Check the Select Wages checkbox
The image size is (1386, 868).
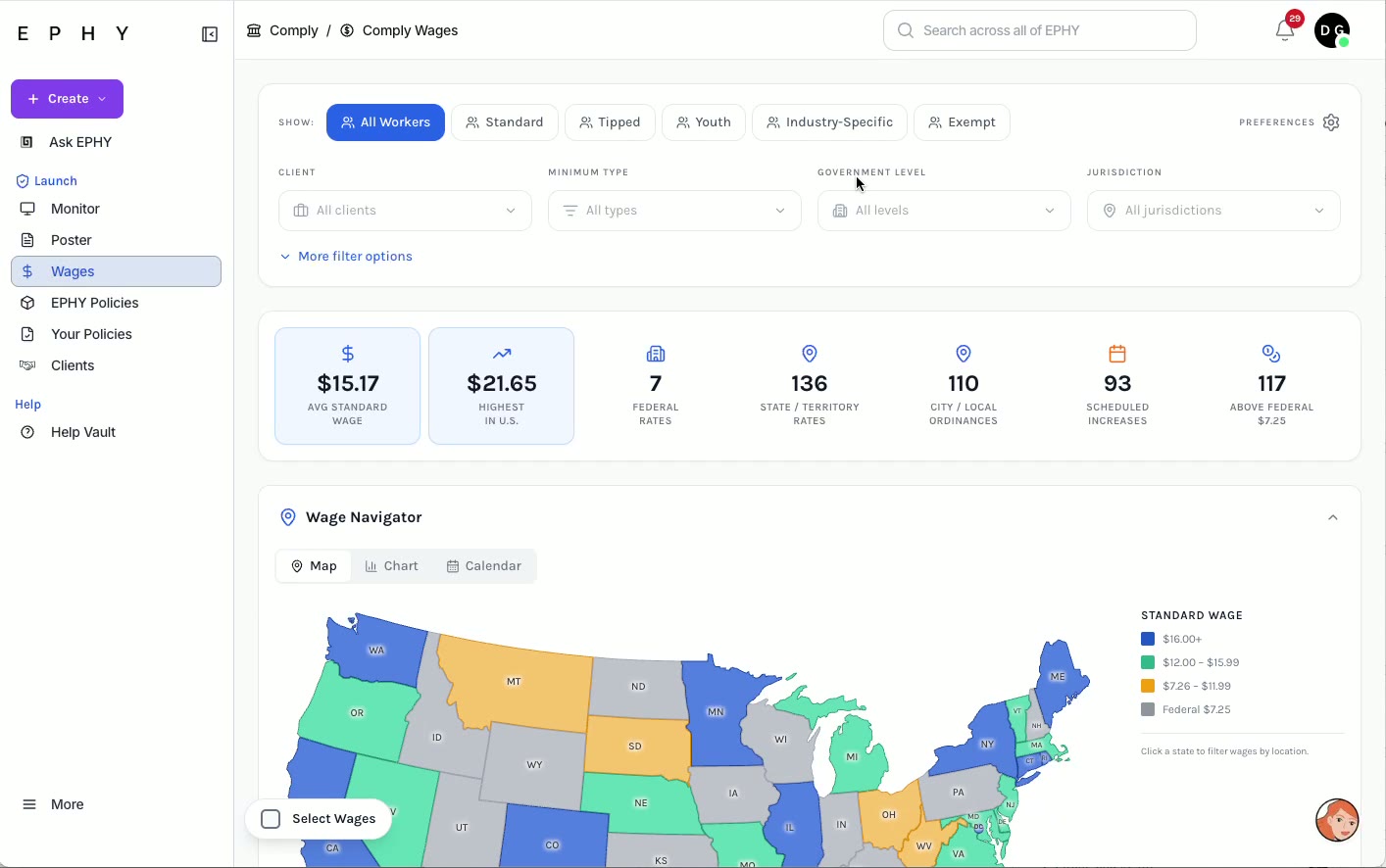272,819
